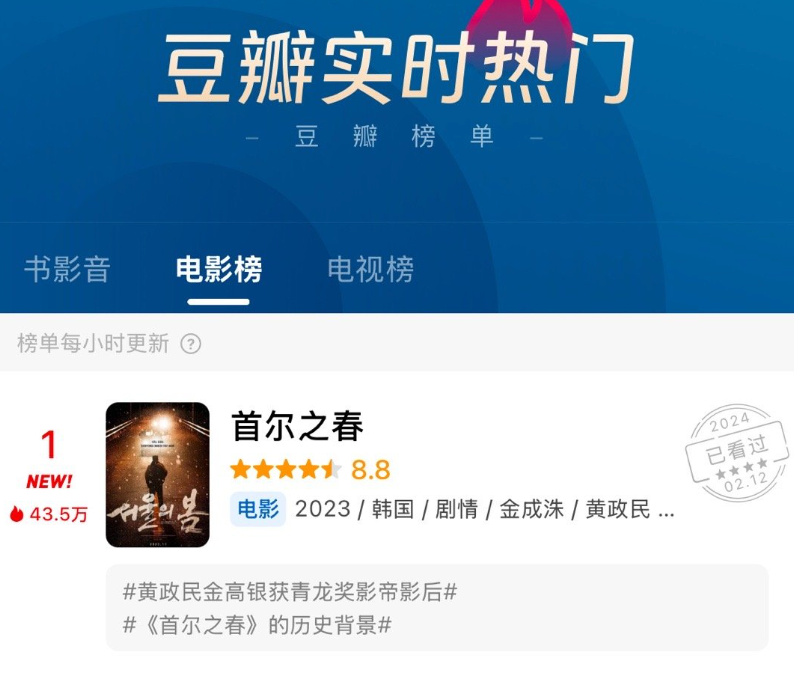The image size is (794, 674).
Task: Switch to the 书影音 tab
Action: pos(67,269)
